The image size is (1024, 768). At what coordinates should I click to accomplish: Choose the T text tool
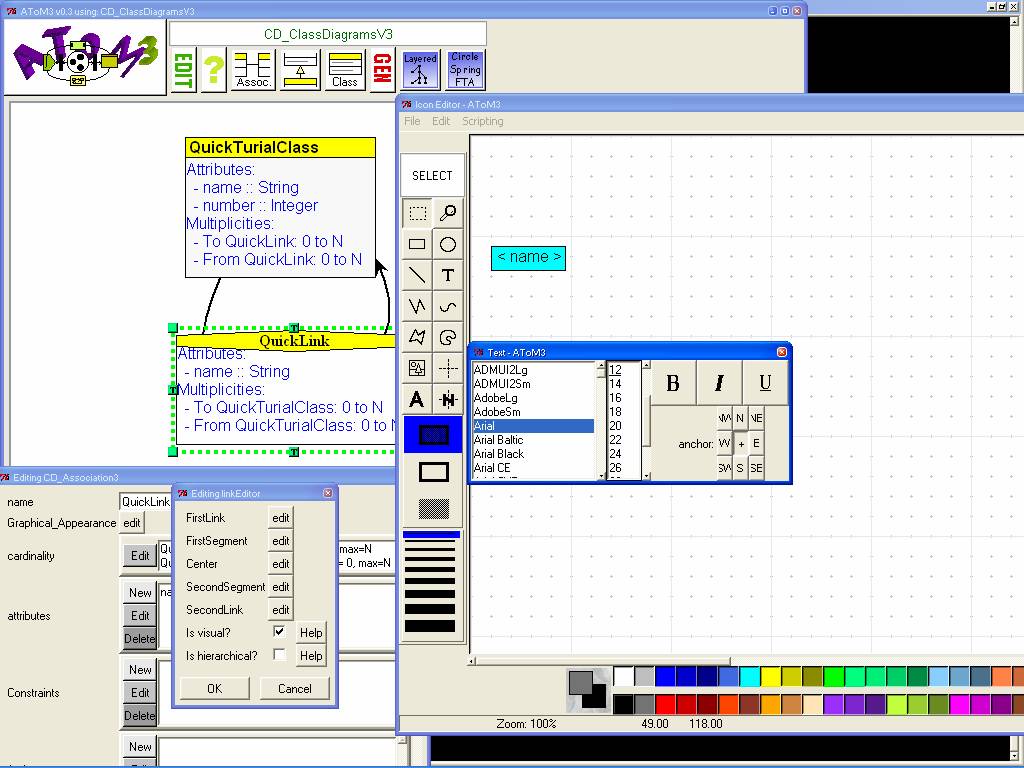(x=447, y=275)
